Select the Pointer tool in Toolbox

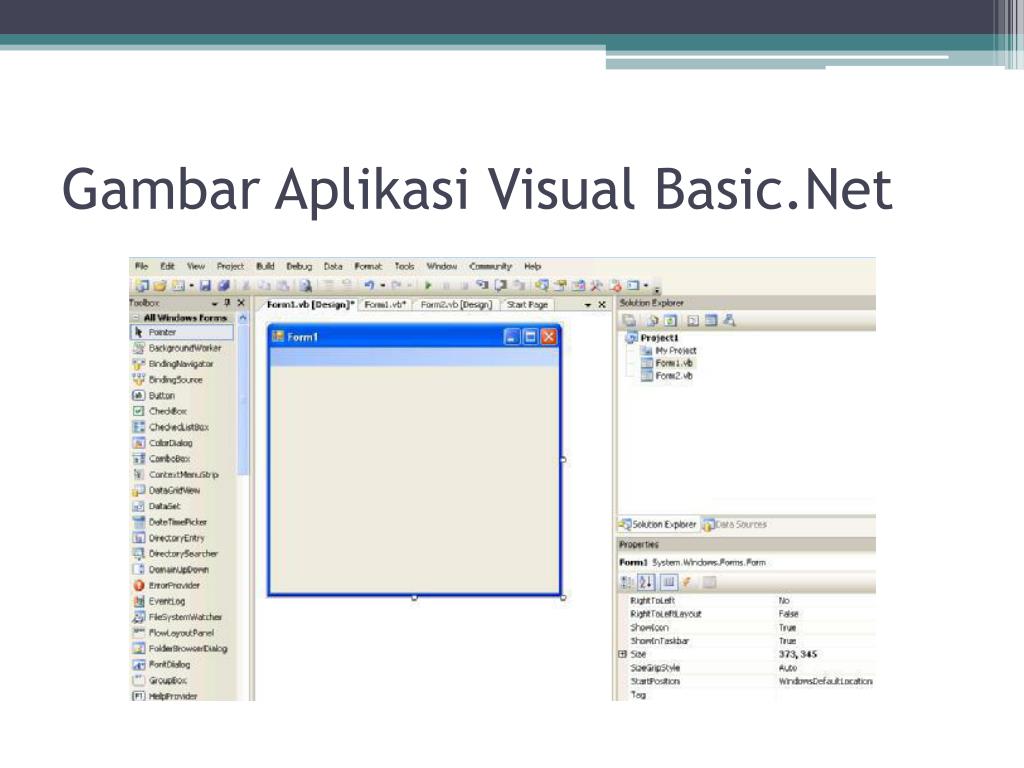(182, 332)
